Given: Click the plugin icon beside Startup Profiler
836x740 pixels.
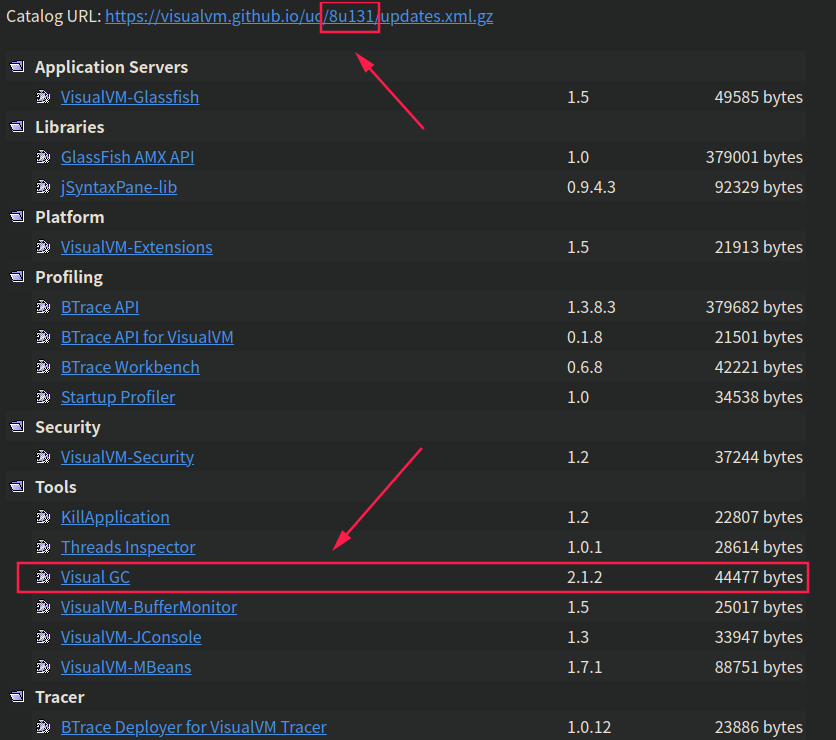Looking at the screenshot, I should click(x=43, y=397).
